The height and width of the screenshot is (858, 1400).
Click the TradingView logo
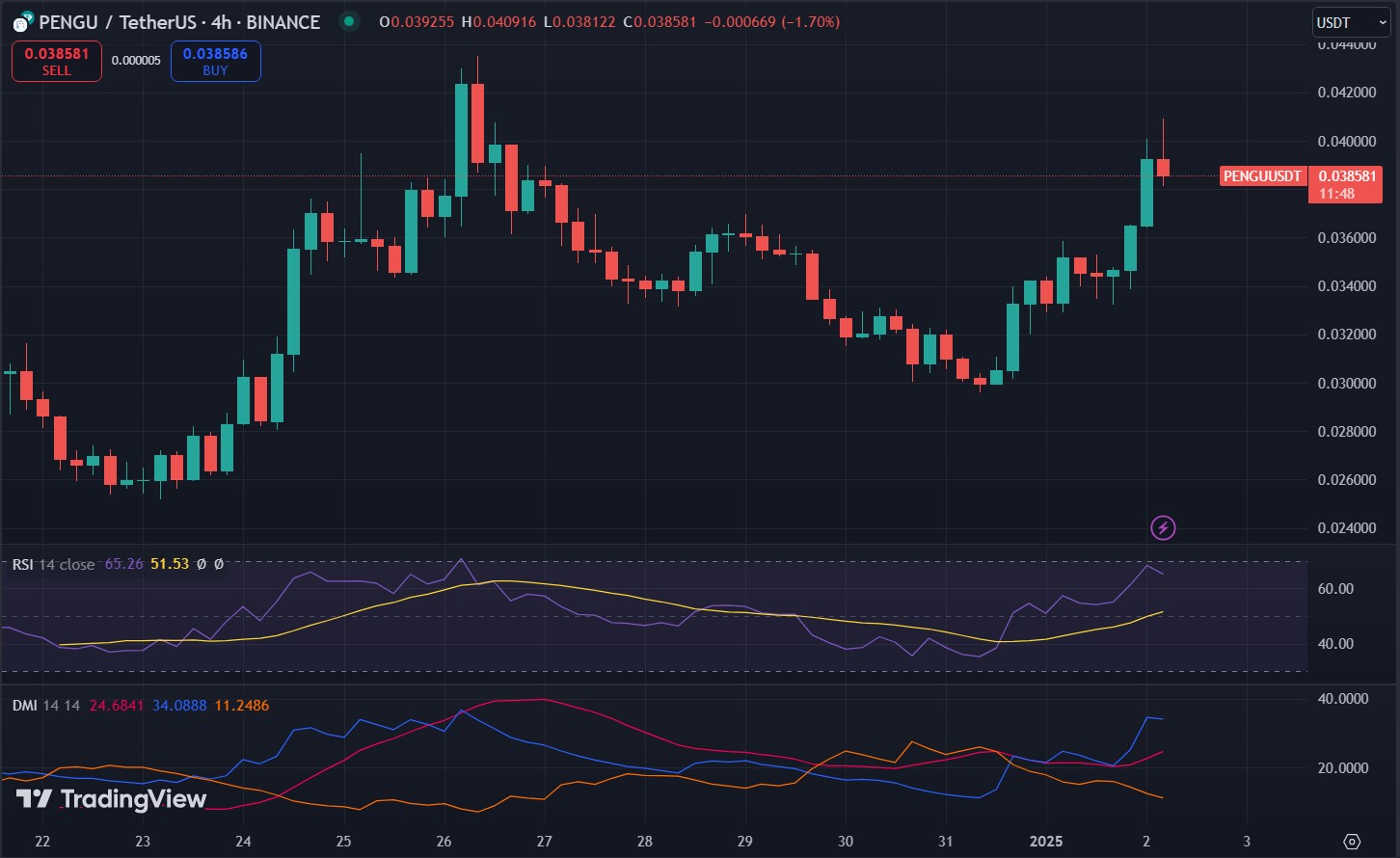coord(111,799)
